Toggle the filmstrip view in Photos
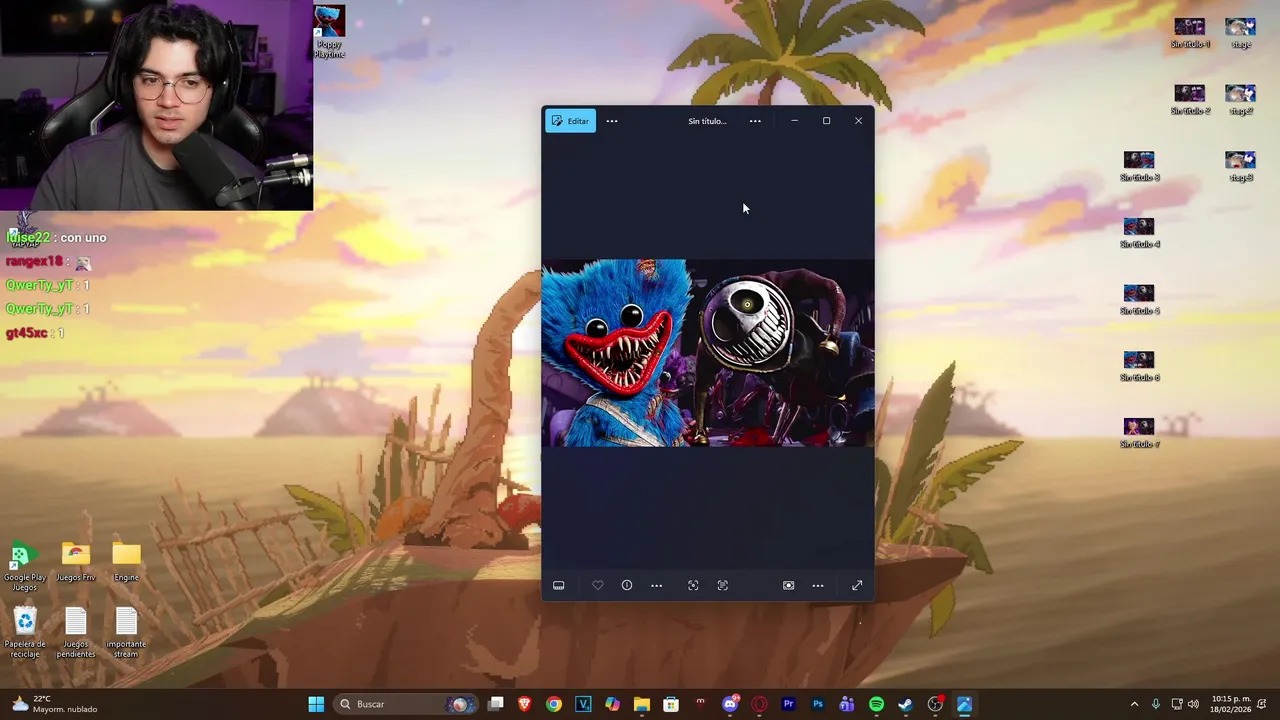 point(559,585)
